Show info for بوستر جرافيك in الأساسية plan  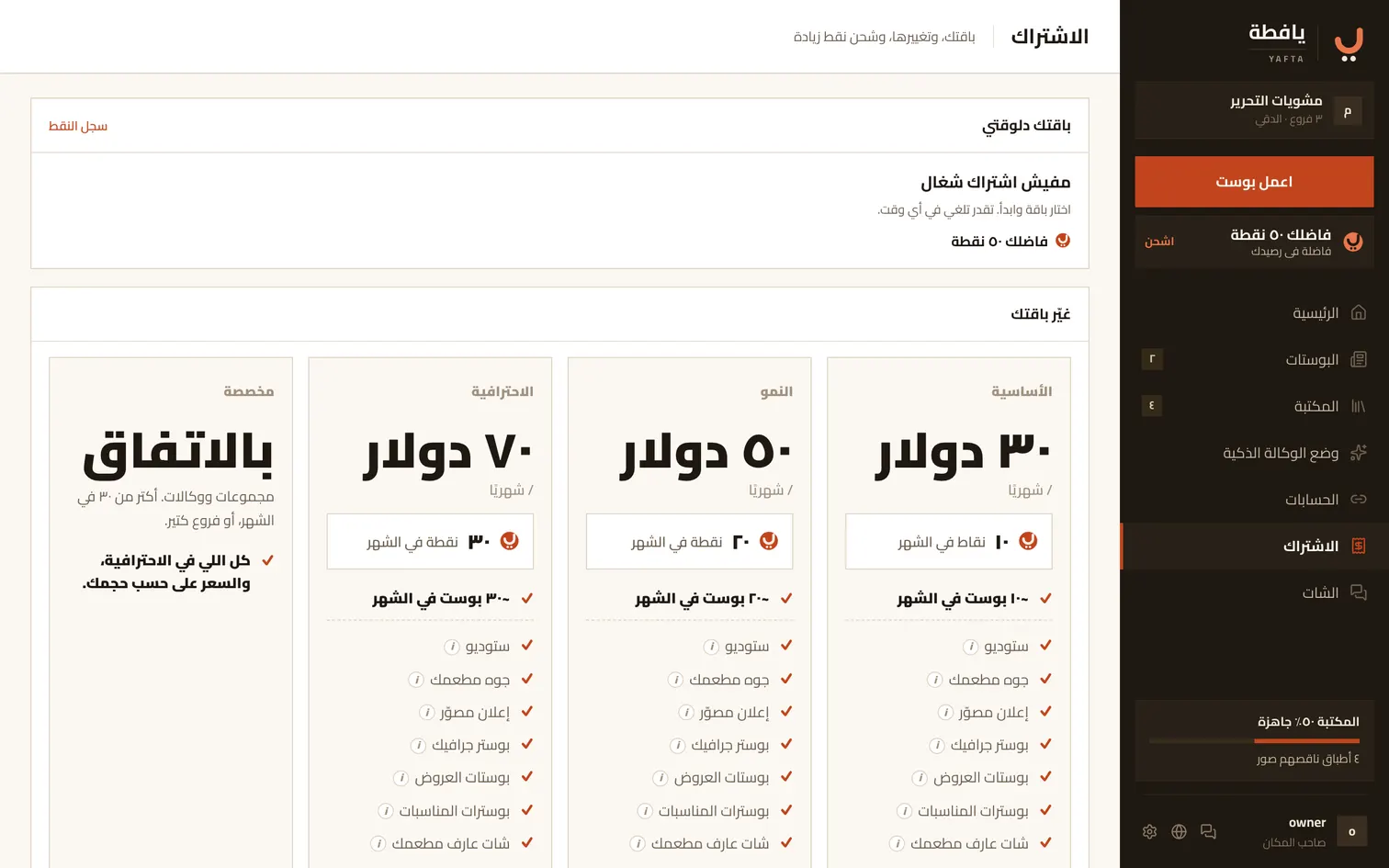pos(937,745)
